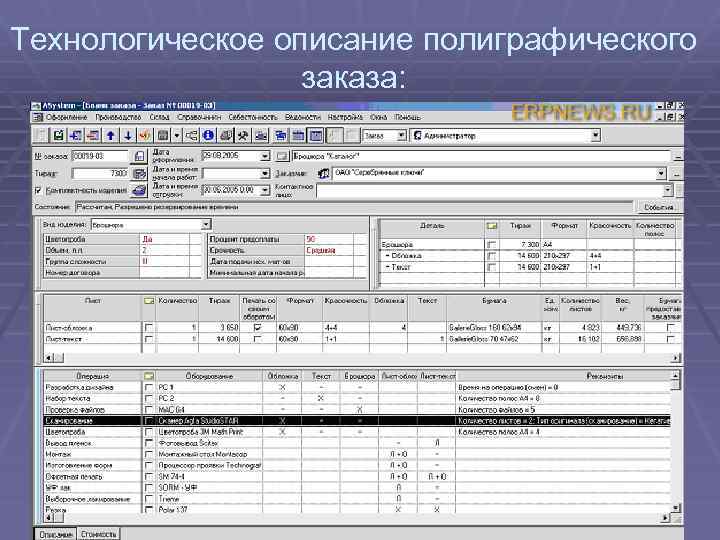Click the small button left of Брошюра Каталог field
Screen dimensions: 720x540
281,157
